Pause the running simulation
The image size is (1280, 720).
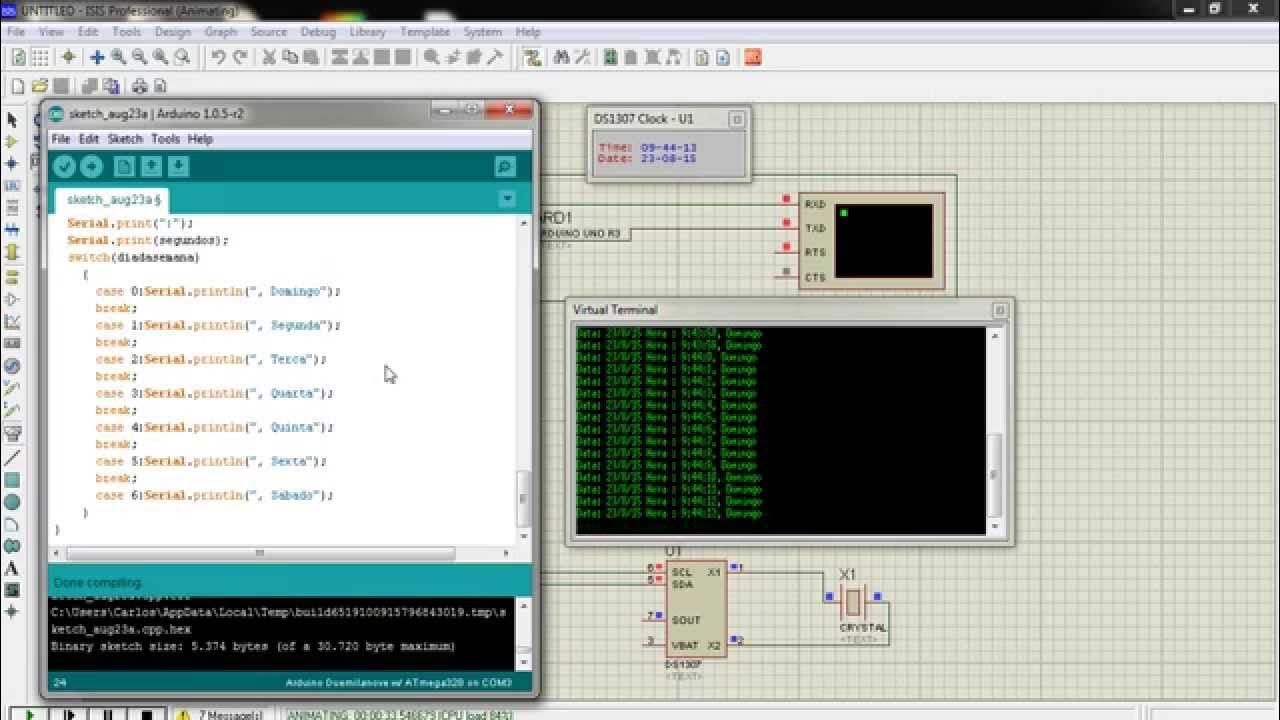[108, 714]
